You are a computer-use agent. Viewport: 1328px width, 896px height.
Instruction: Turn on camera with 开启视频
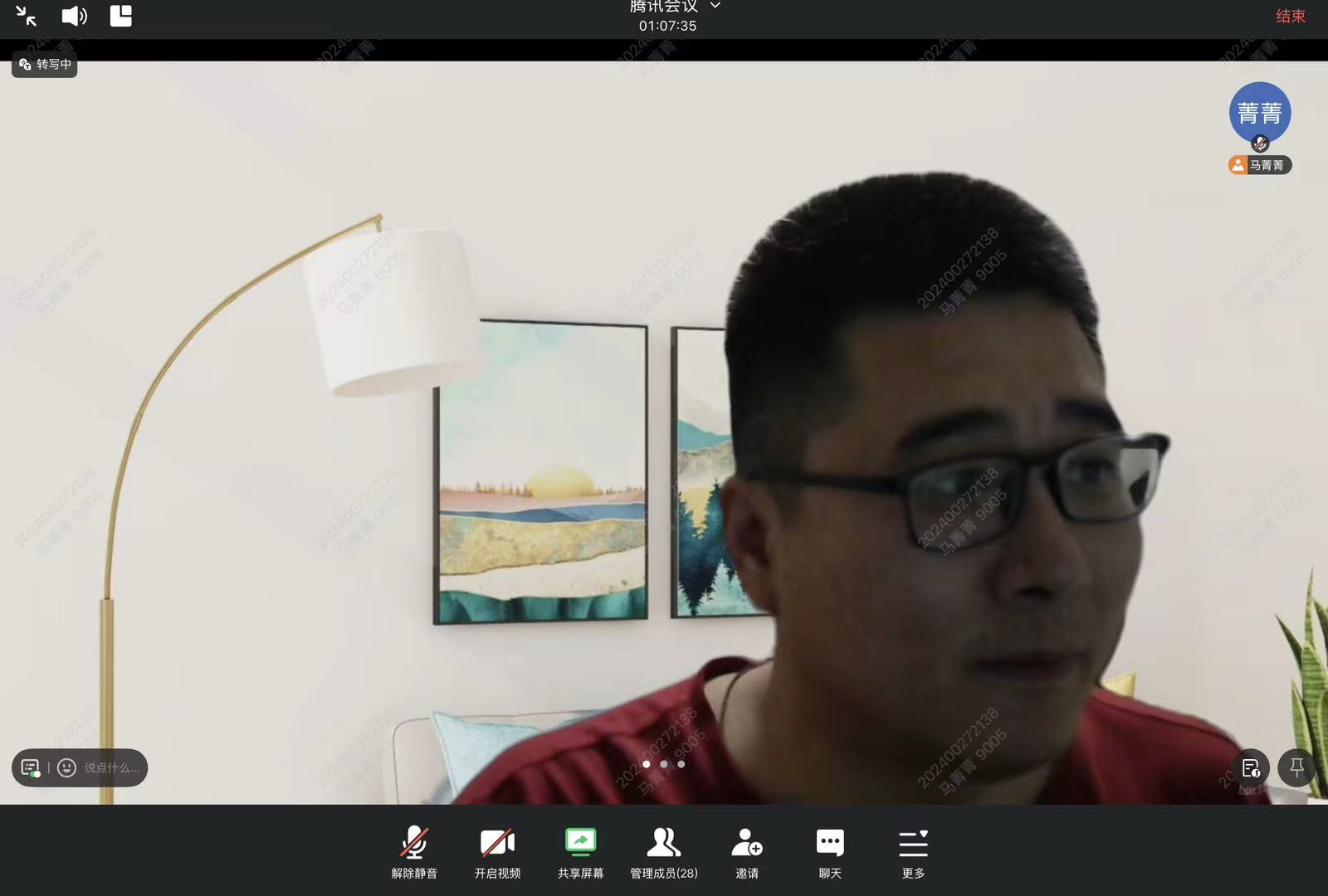point(497,851)
